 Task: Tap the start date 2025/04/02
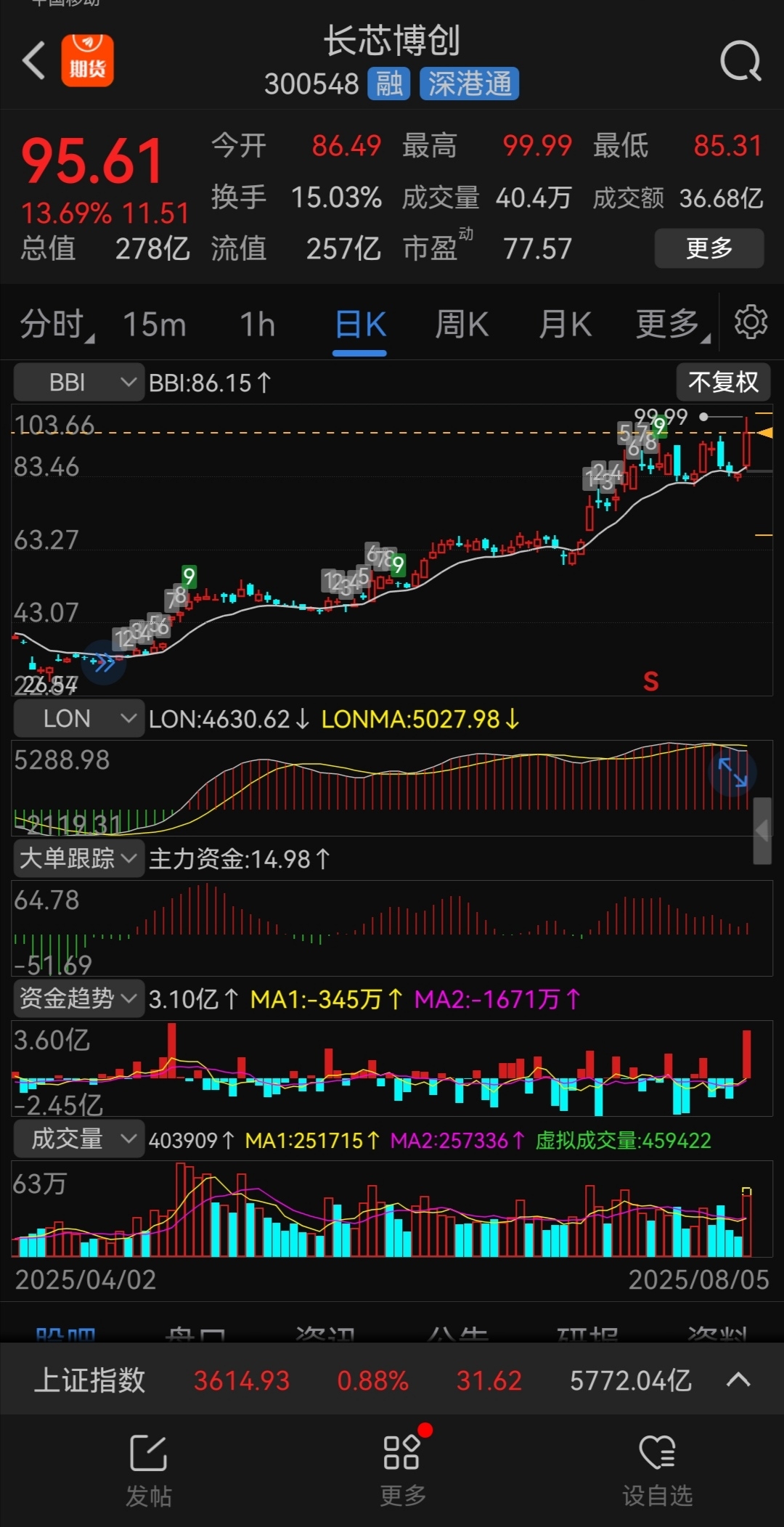[86, 1279]
